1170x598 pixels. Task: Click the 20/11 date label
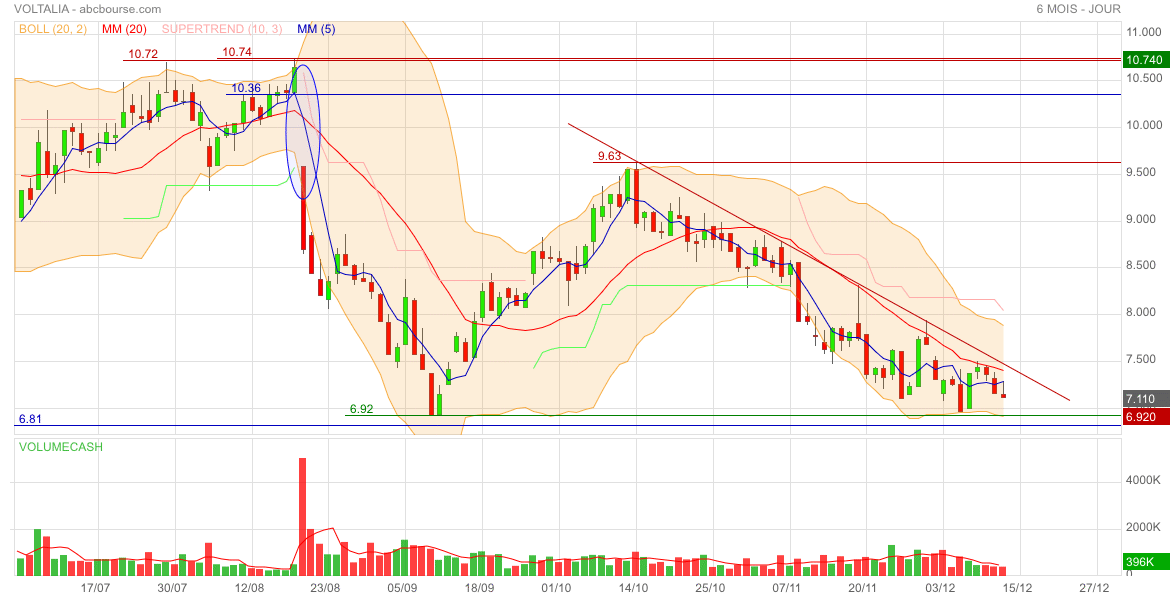pos(863,588)
